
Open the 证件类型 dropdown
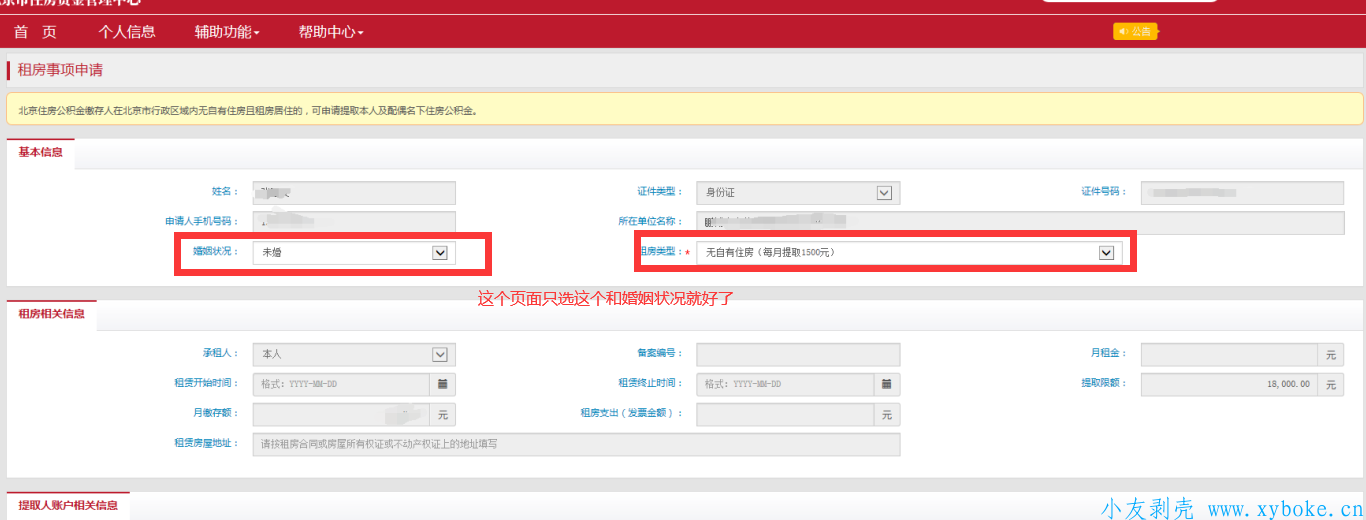tap(883, 193)
